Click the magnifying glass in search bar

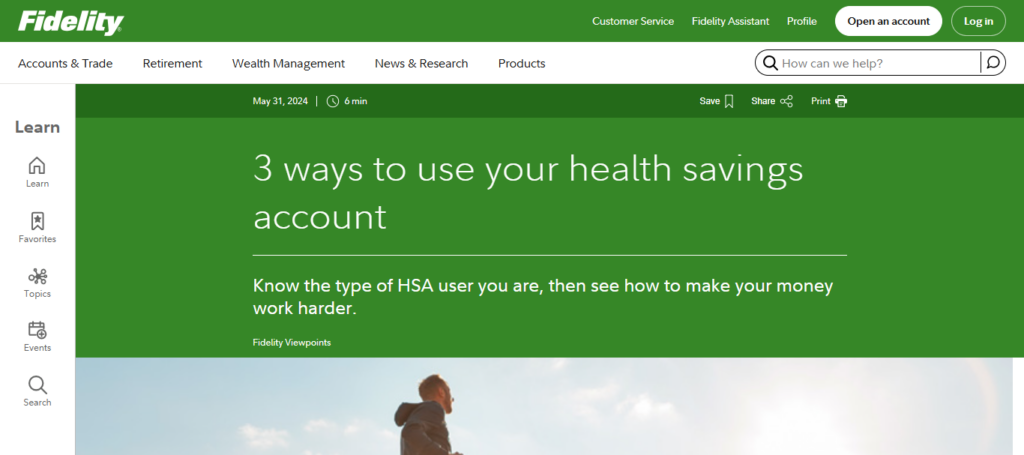pyautogui.click(x=770, y=63)
